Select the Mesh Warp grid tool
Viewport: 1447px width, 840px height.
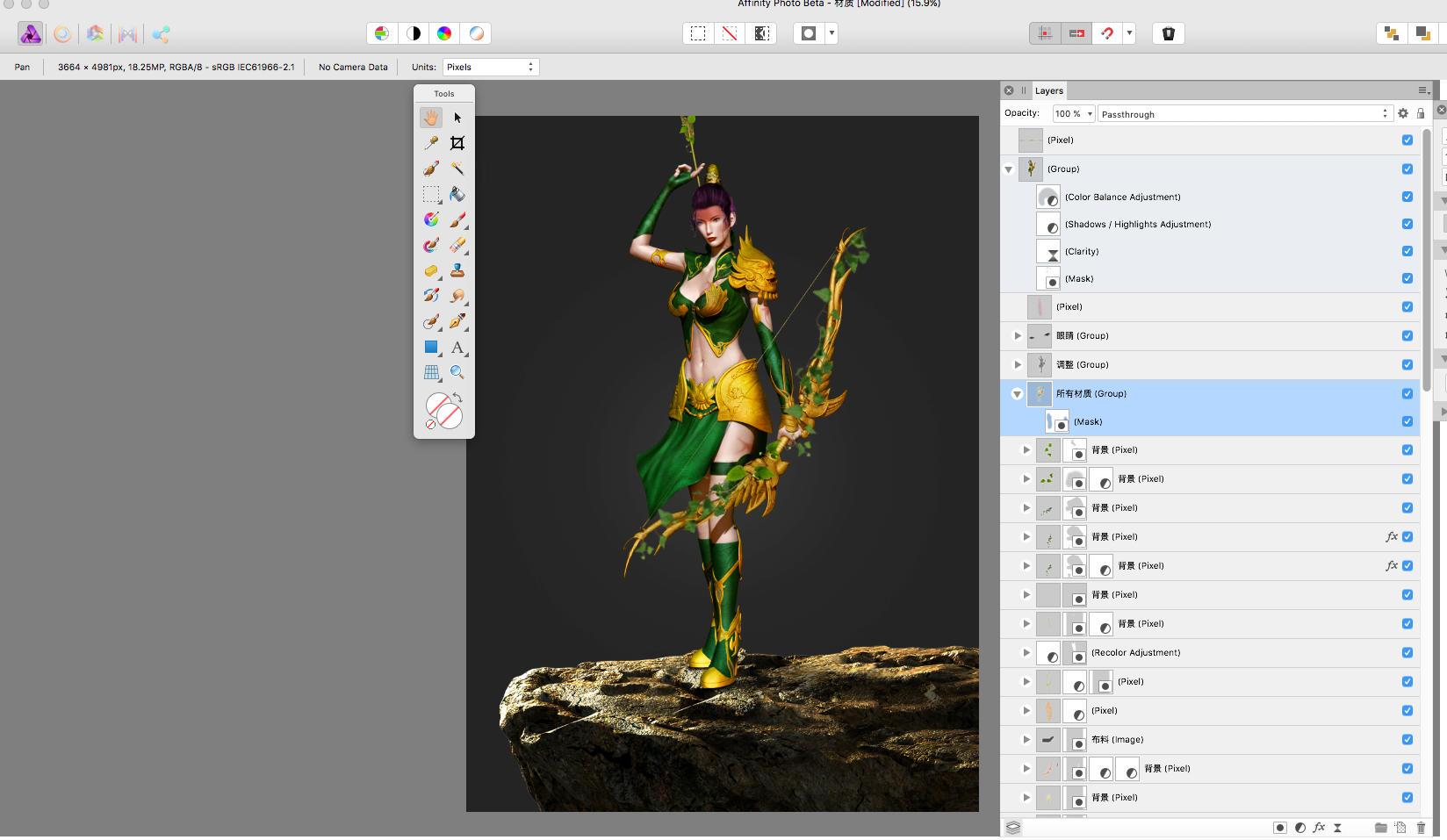pyautogui.click(x=431, y=372)
